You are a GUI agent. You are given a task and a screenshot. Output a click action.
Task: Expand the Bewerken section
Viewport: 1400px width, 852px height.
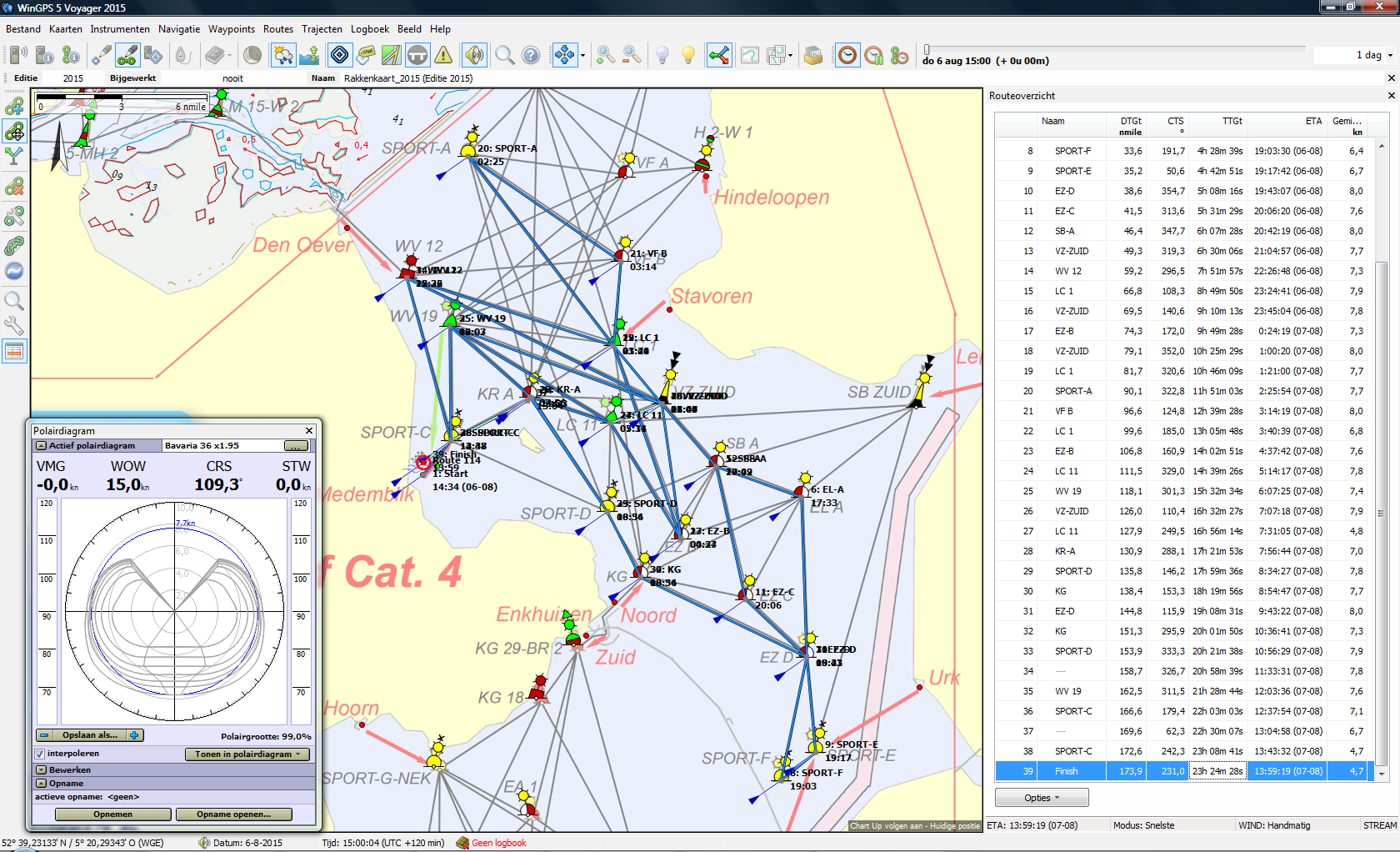[41, 770]
